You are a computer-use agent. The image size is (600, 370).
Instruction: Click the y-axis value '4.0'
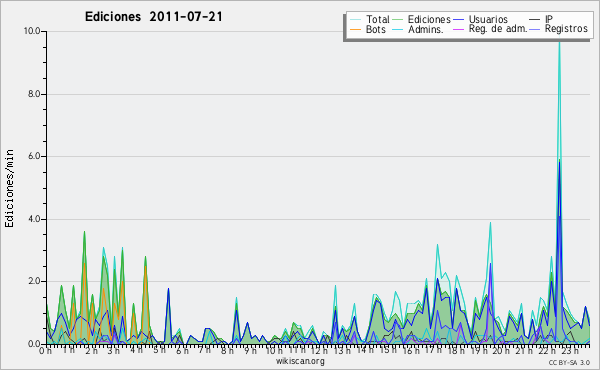(34, 219)
